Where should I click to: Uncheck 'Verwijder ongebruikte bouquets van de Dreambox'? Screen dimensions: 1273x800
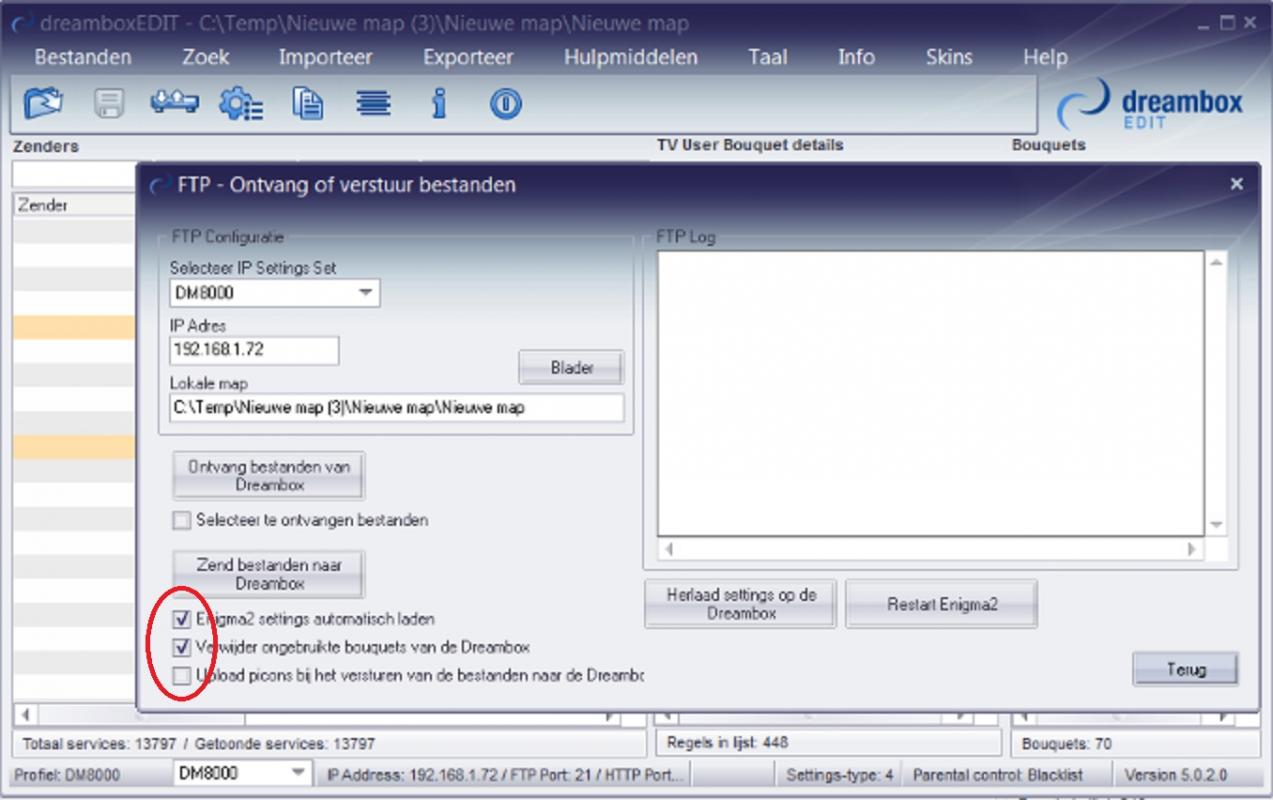pos(181,647)
